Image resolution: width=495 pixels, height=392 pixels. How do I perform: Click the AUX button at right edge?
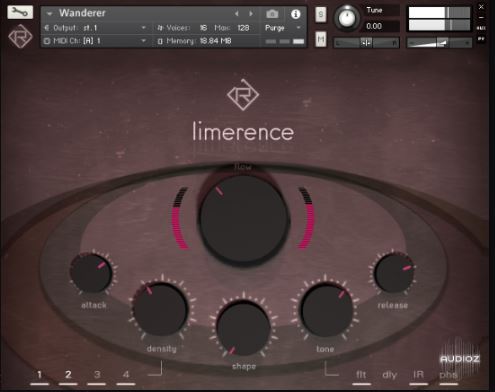click(x=481, y=28)
